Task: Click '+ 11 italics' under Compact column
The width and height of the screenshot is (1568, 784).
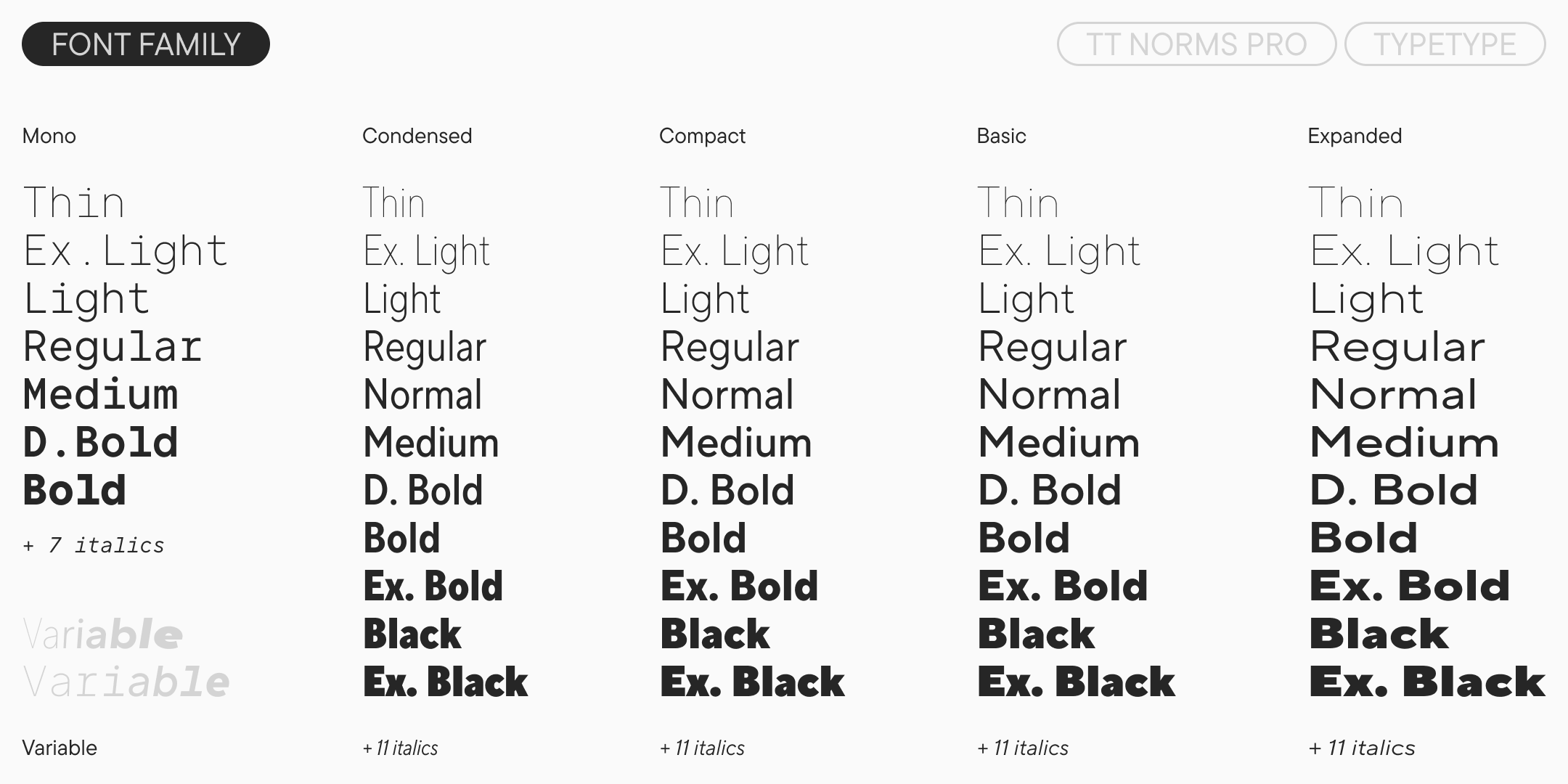Action: [702, 748]
